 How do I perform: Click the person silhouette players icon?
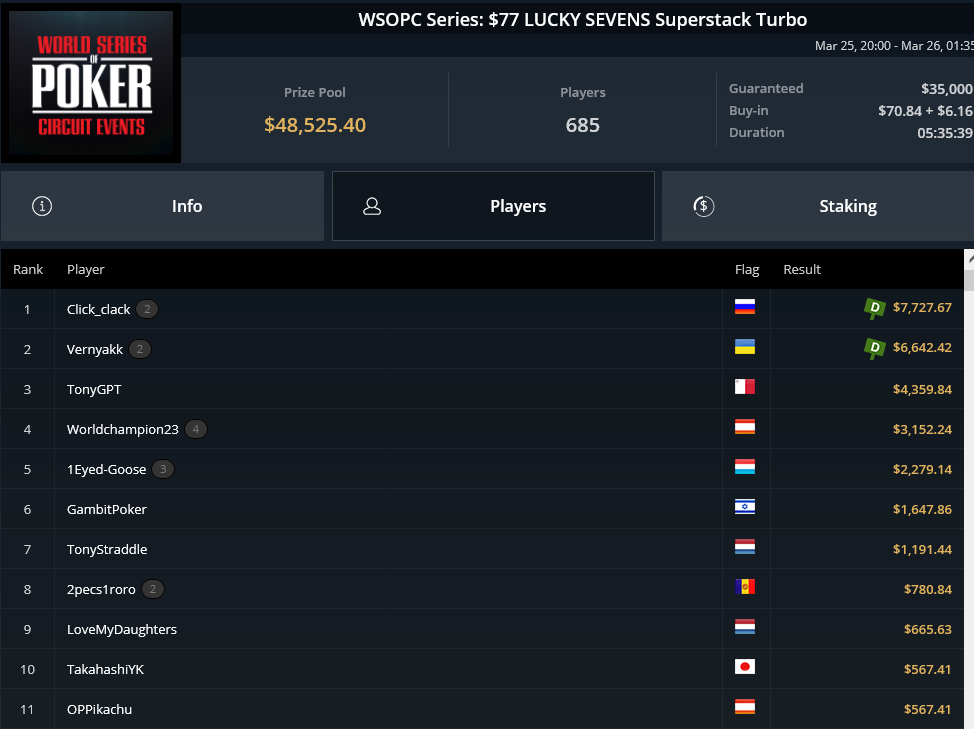pyautogui.click(x=372, y=206)
